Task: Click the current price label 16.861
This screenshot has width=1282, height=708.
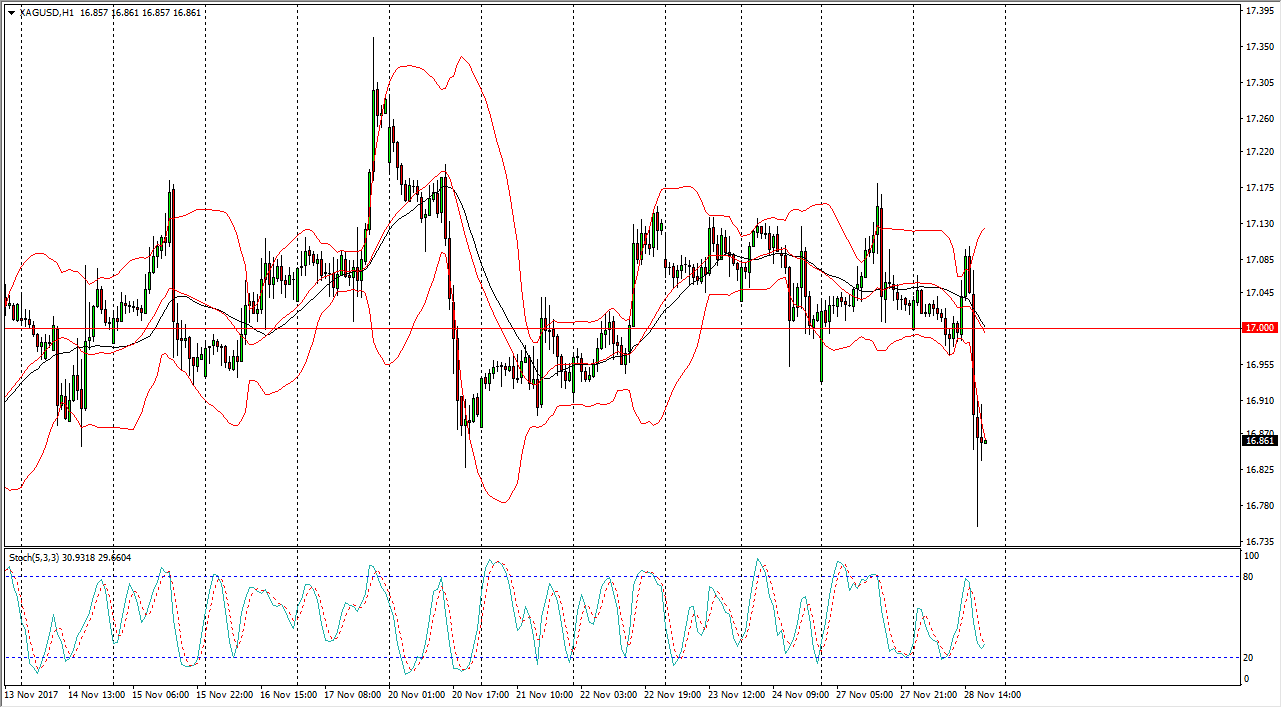Action: click(1258, 441)
